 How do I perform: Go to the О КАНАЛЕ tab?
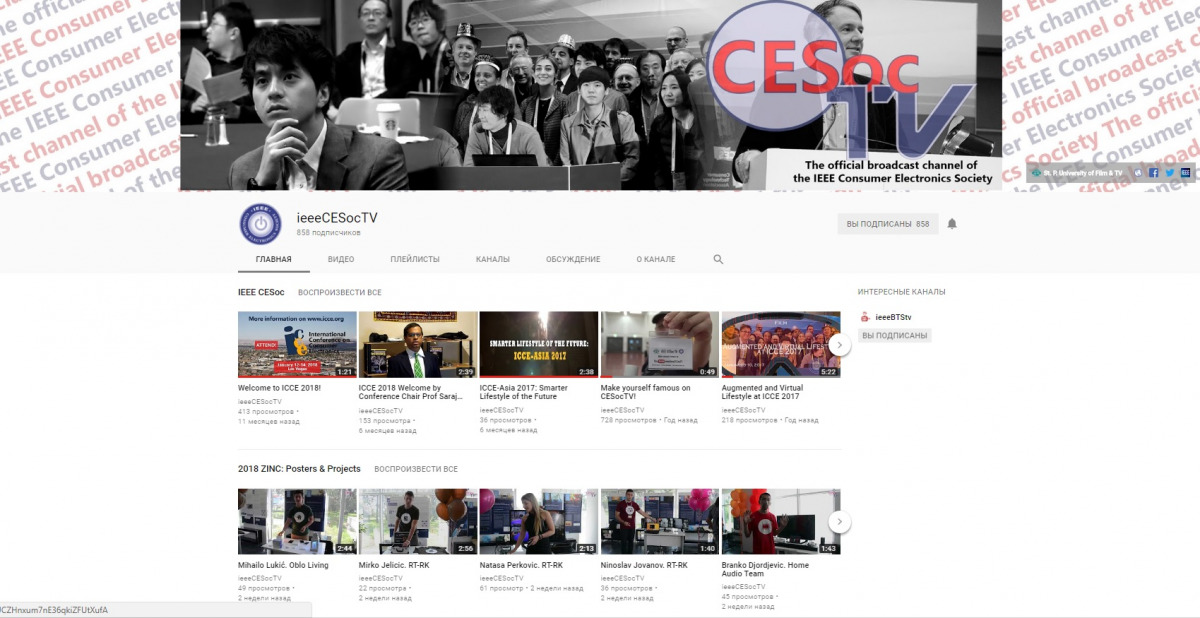pos(656,260)
